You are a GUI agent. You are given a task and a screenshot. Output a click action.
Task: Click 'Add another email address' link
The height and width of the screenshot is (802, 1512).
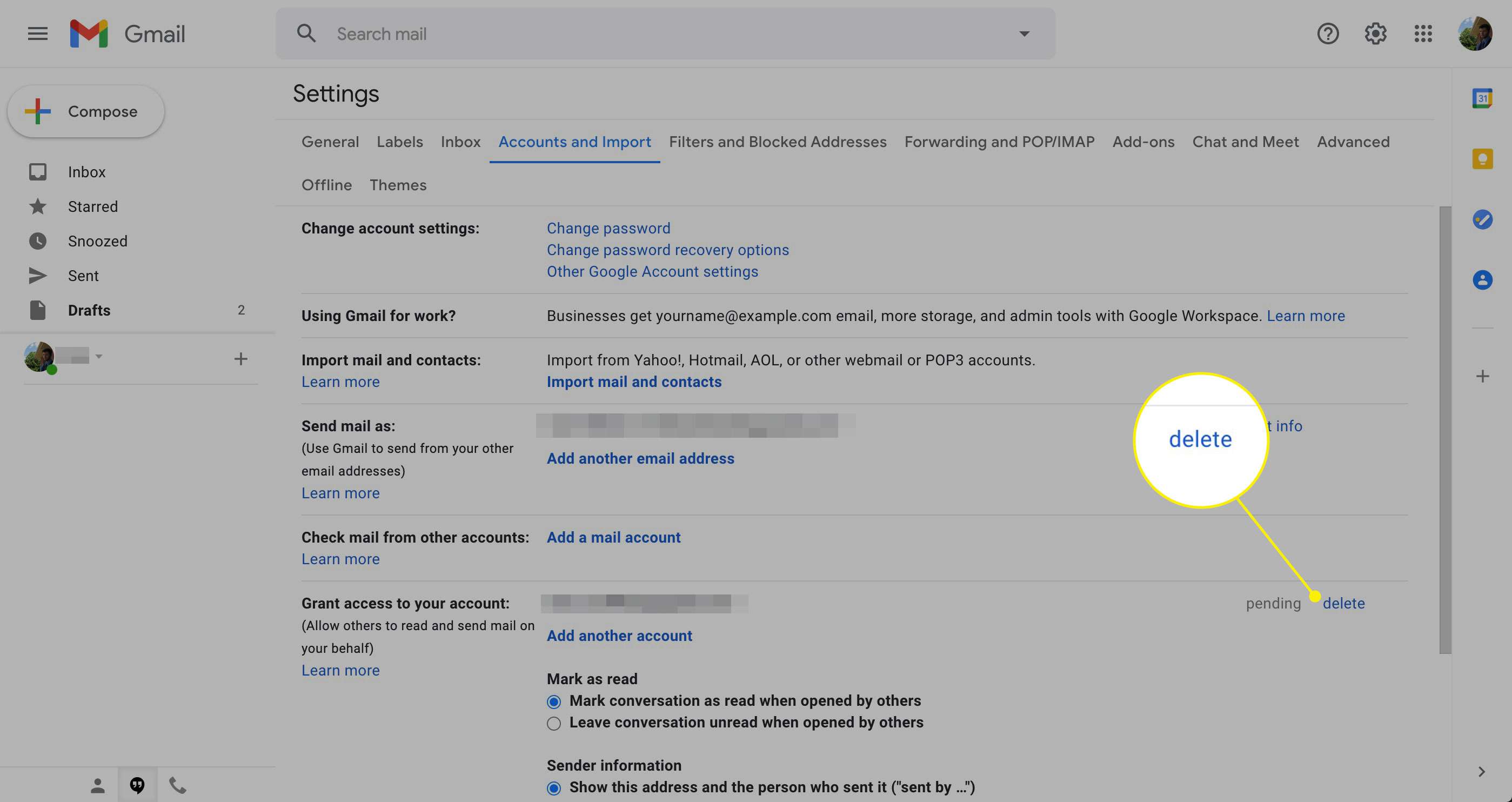pos(640,459)
